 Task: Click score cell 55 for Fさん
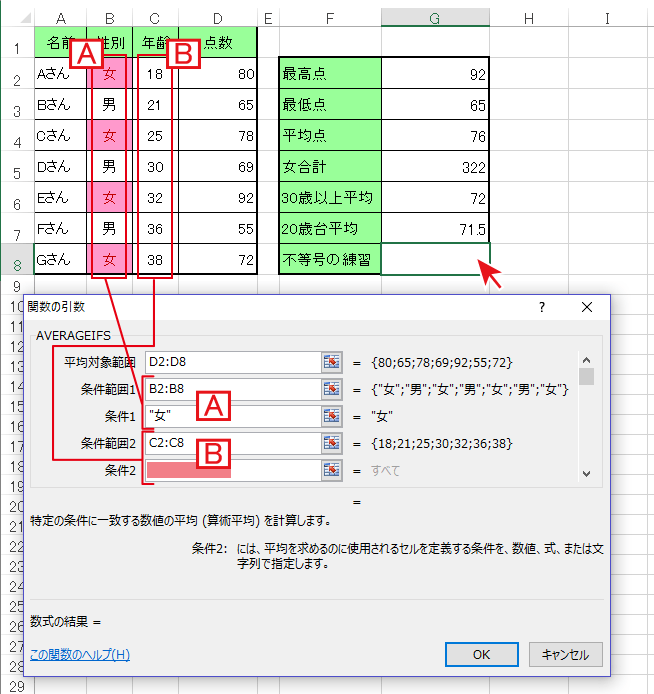218,228
